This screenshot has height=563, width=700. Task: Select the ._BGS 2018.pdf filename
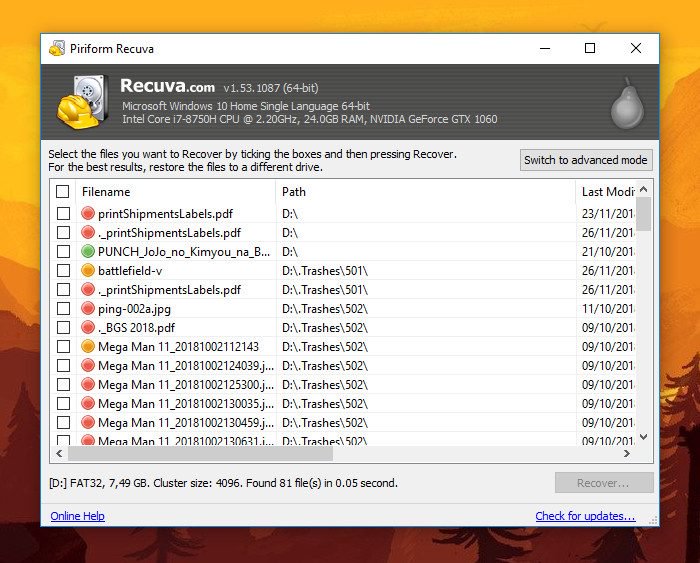(136, 328)
